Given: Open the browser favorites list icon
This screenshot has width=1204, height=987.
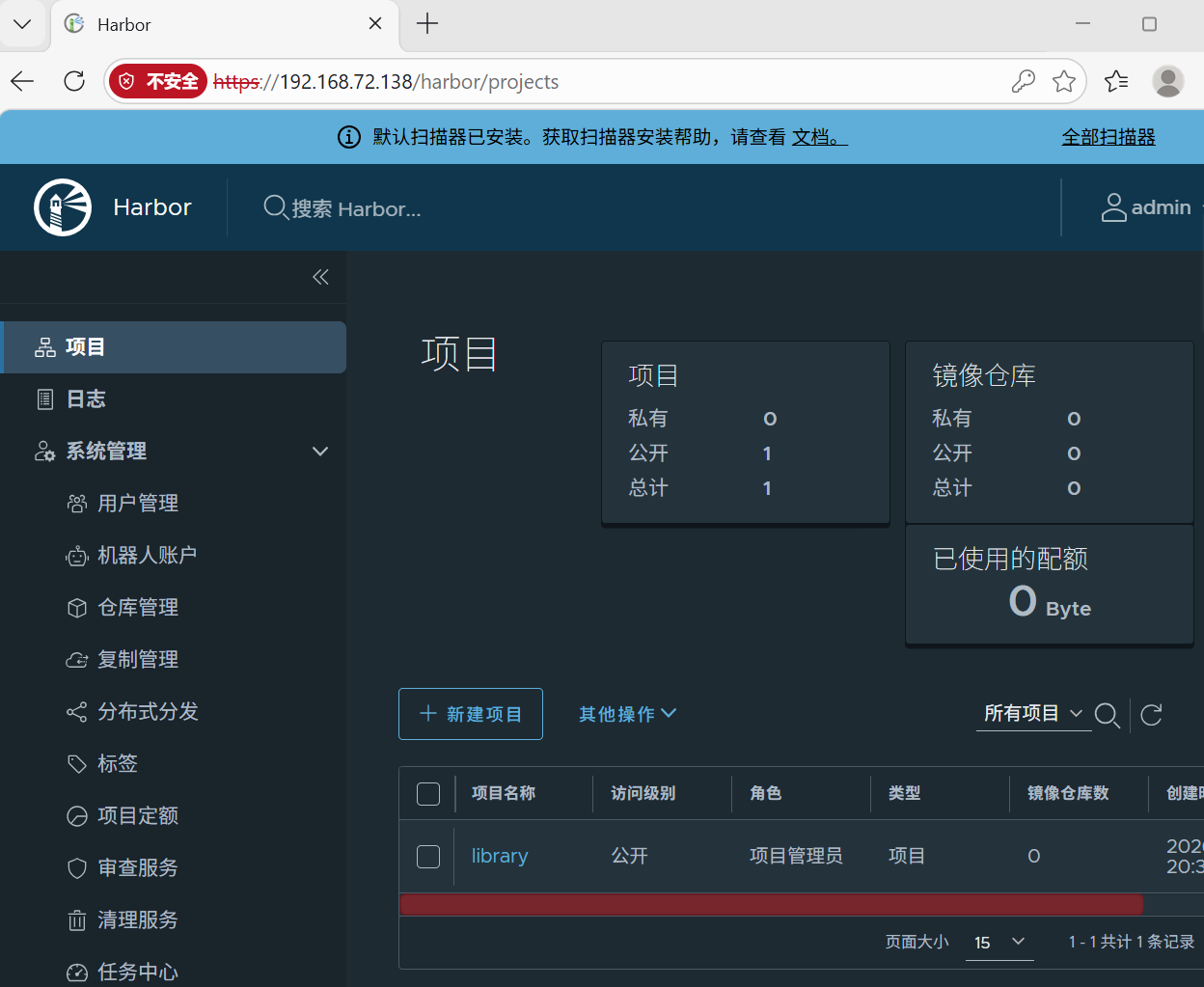Looking at the screenshot, I should click(1116, 82).
